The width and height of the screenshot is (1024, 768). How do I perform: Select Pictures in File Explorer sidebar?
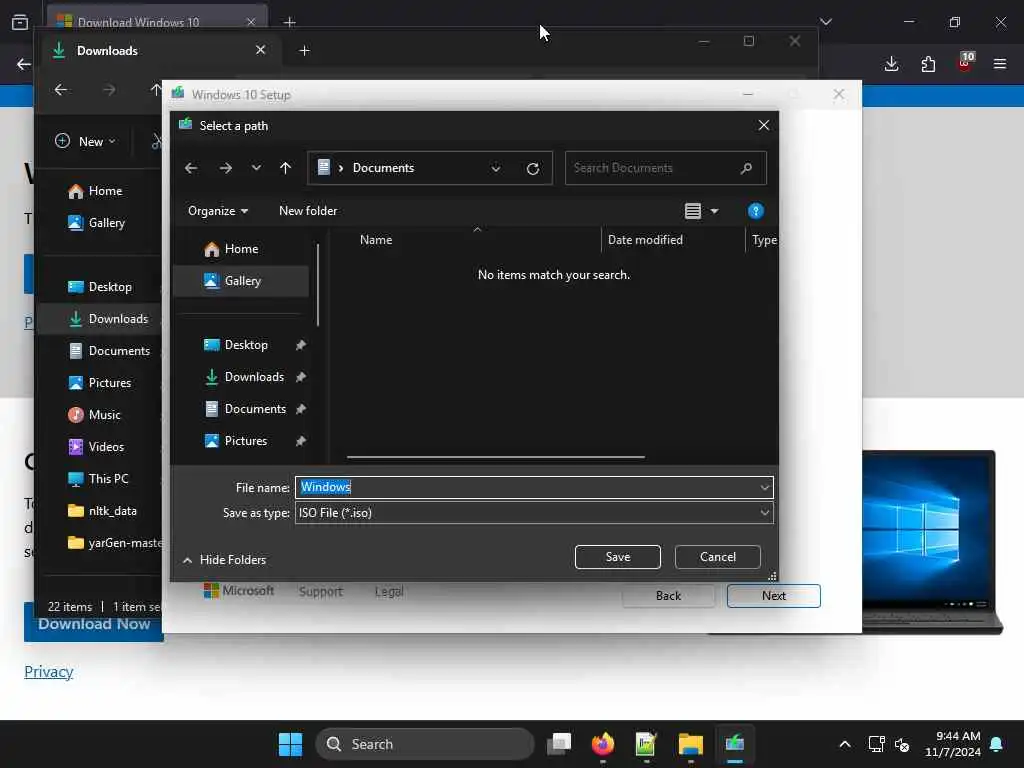101,383
